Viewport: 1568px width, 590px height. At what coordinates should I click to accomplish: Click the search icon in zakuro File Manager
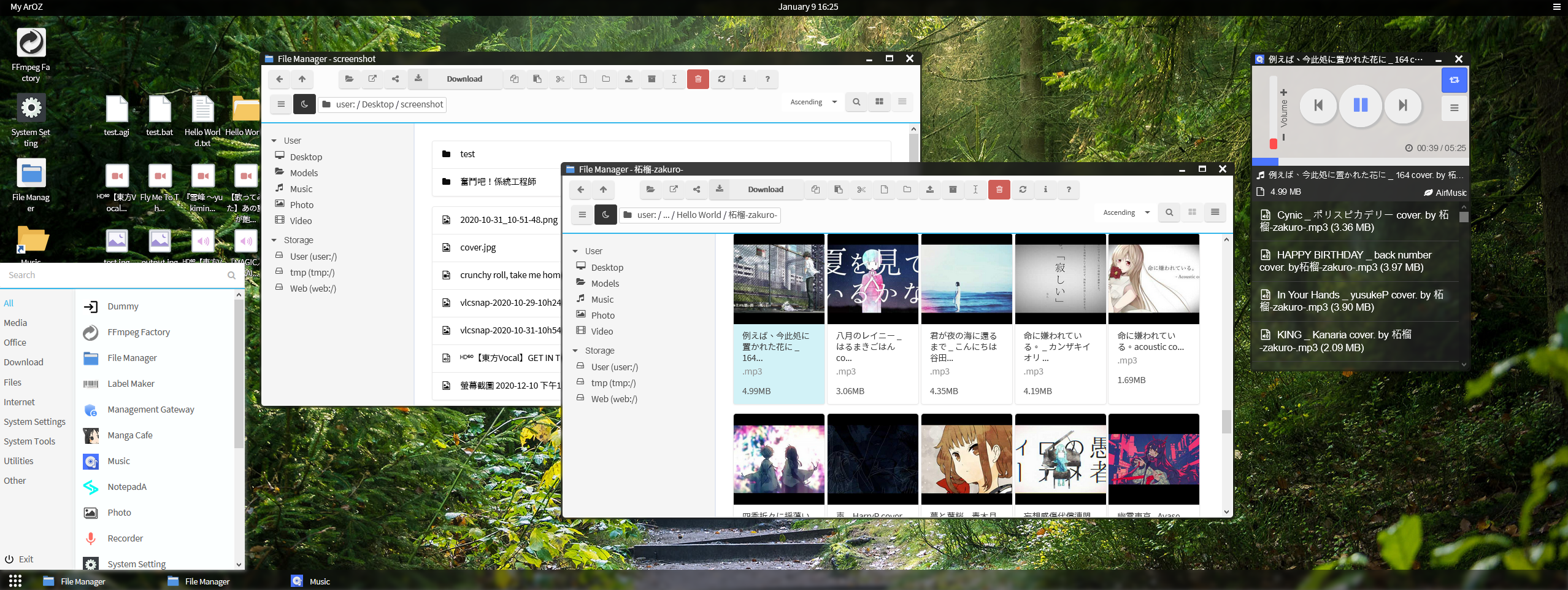pyautogui.click(x=1169, y=212)
